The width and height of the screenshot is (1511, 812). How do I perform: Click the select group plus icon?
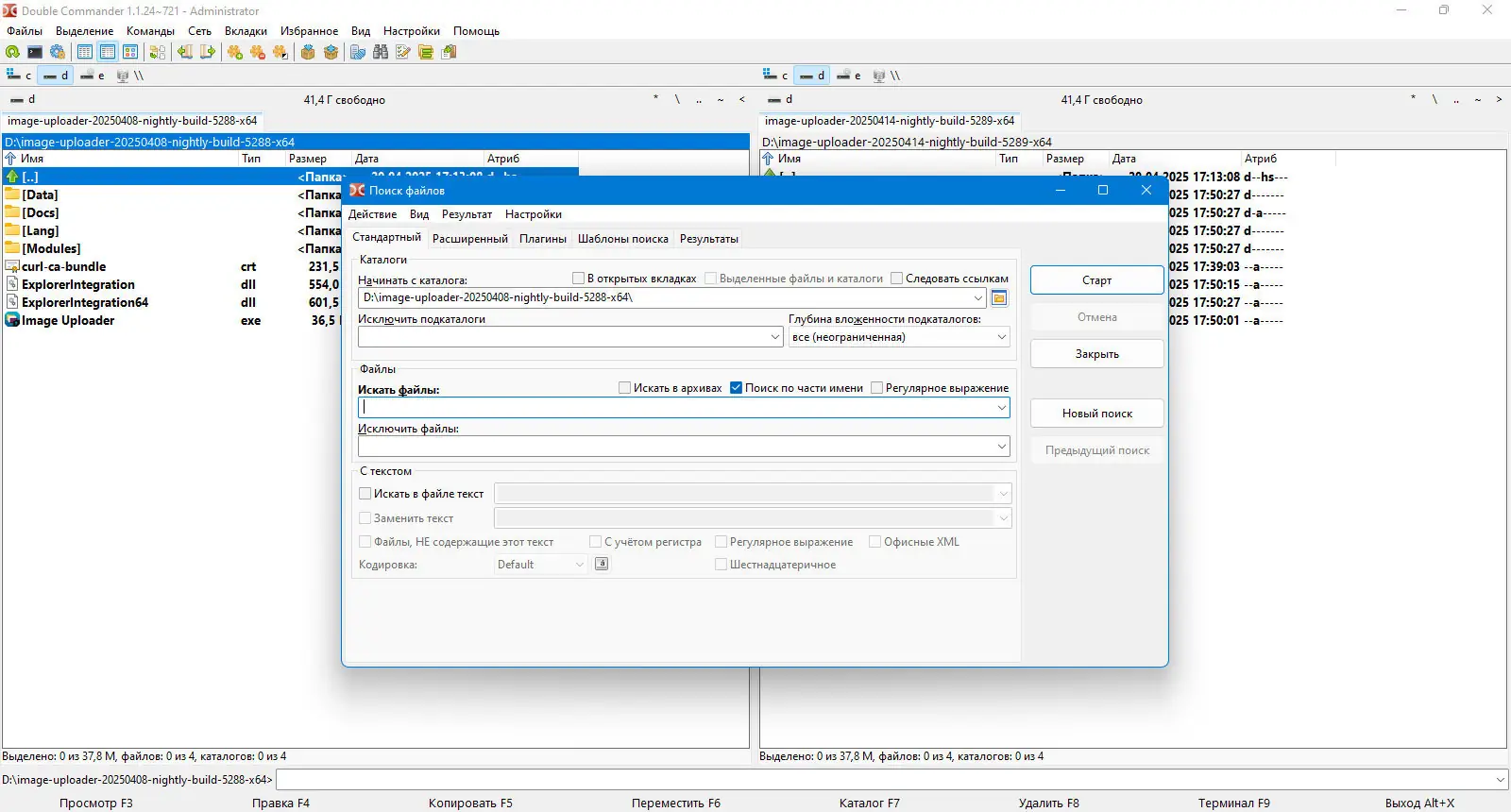[x=235, y=52]
